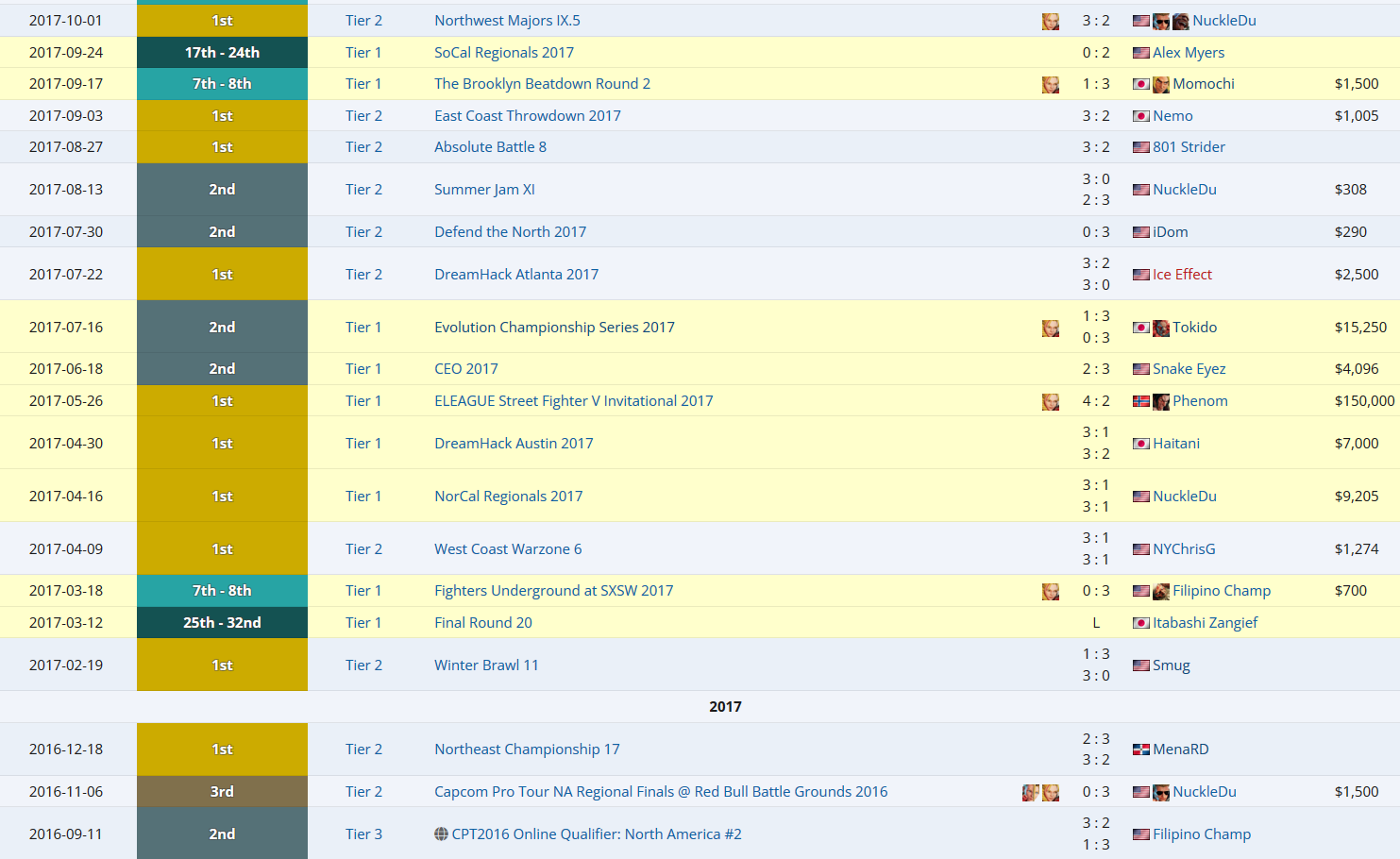The width and height of the screenshot is (1400, 859).
Task: Open the ELEAGUE Street Fighter V Invitational 2017 page
Action: click(574, 401)
